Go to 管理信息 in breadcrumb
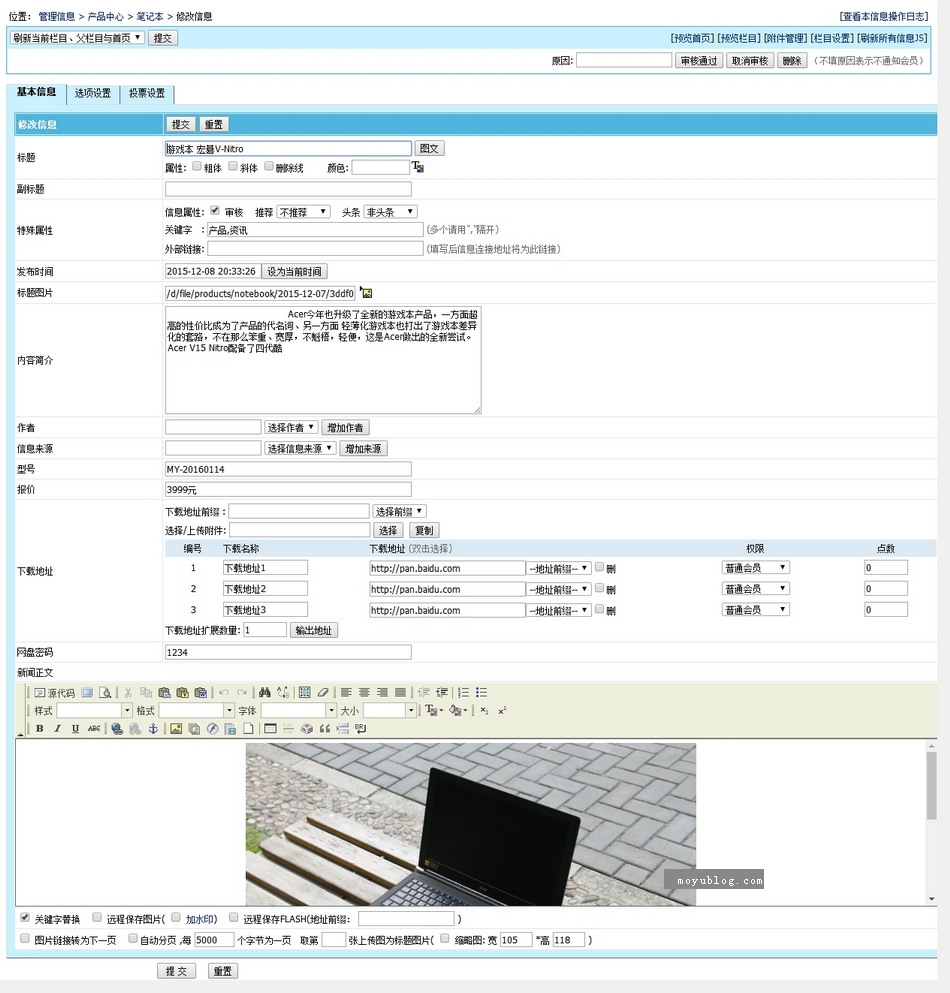Image resolution: width=950 pixels, height=993 pixels. tap(56, 16)
